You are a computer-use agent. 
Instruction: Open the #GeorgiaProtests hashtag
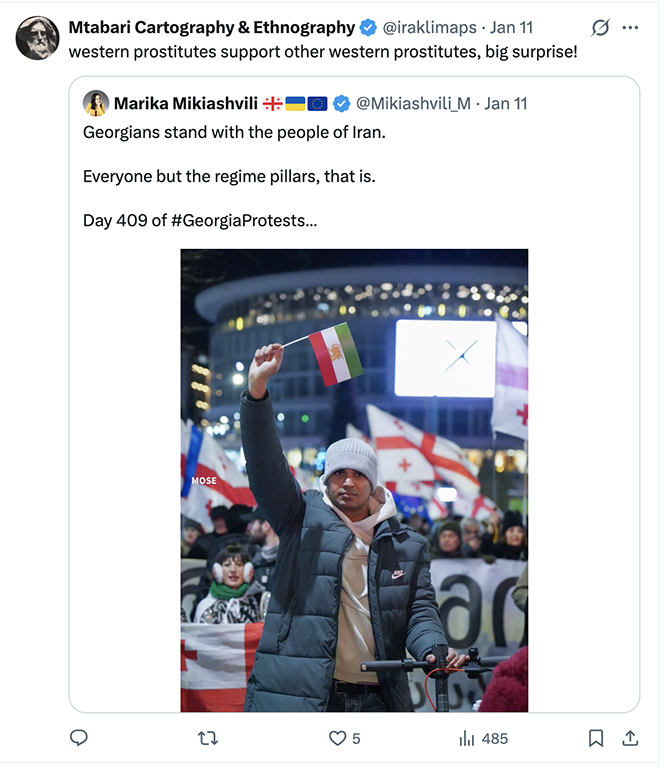pos(244,220)
